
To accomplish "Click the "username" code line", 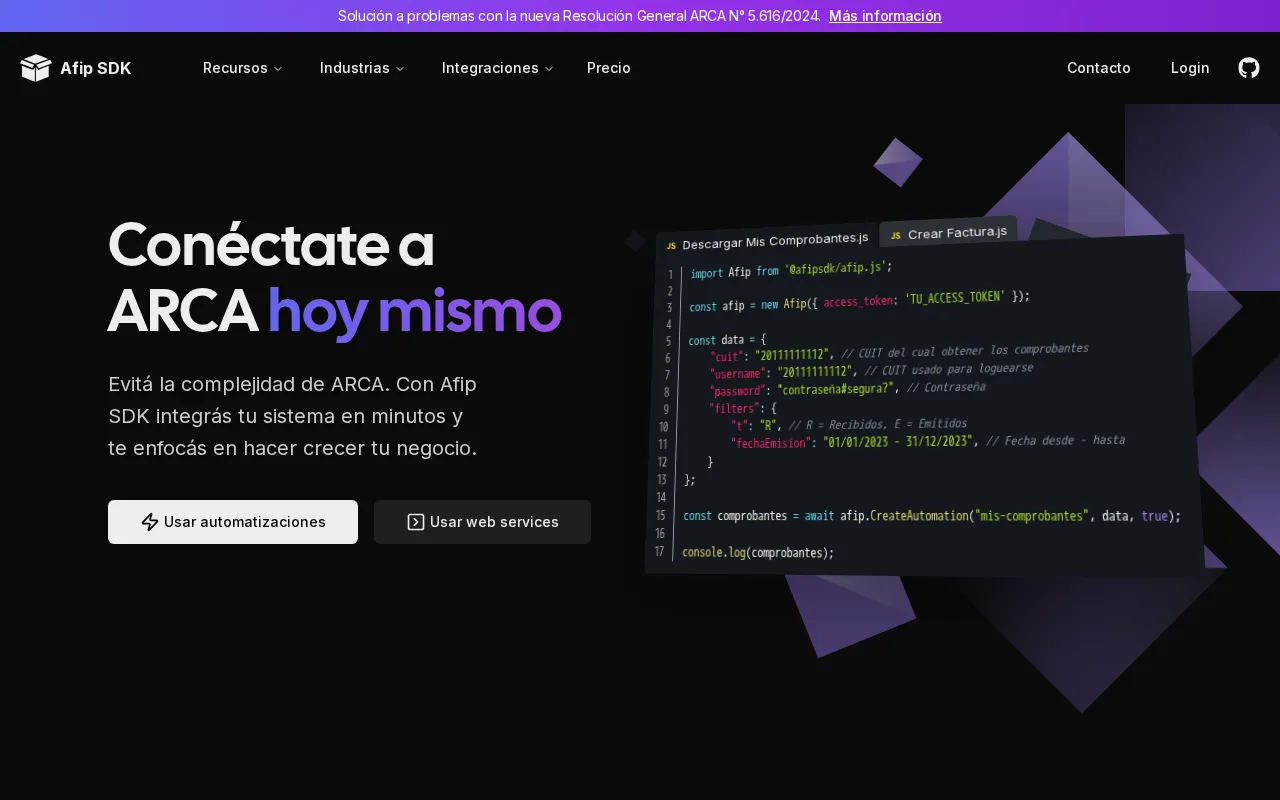I will 871,370.
